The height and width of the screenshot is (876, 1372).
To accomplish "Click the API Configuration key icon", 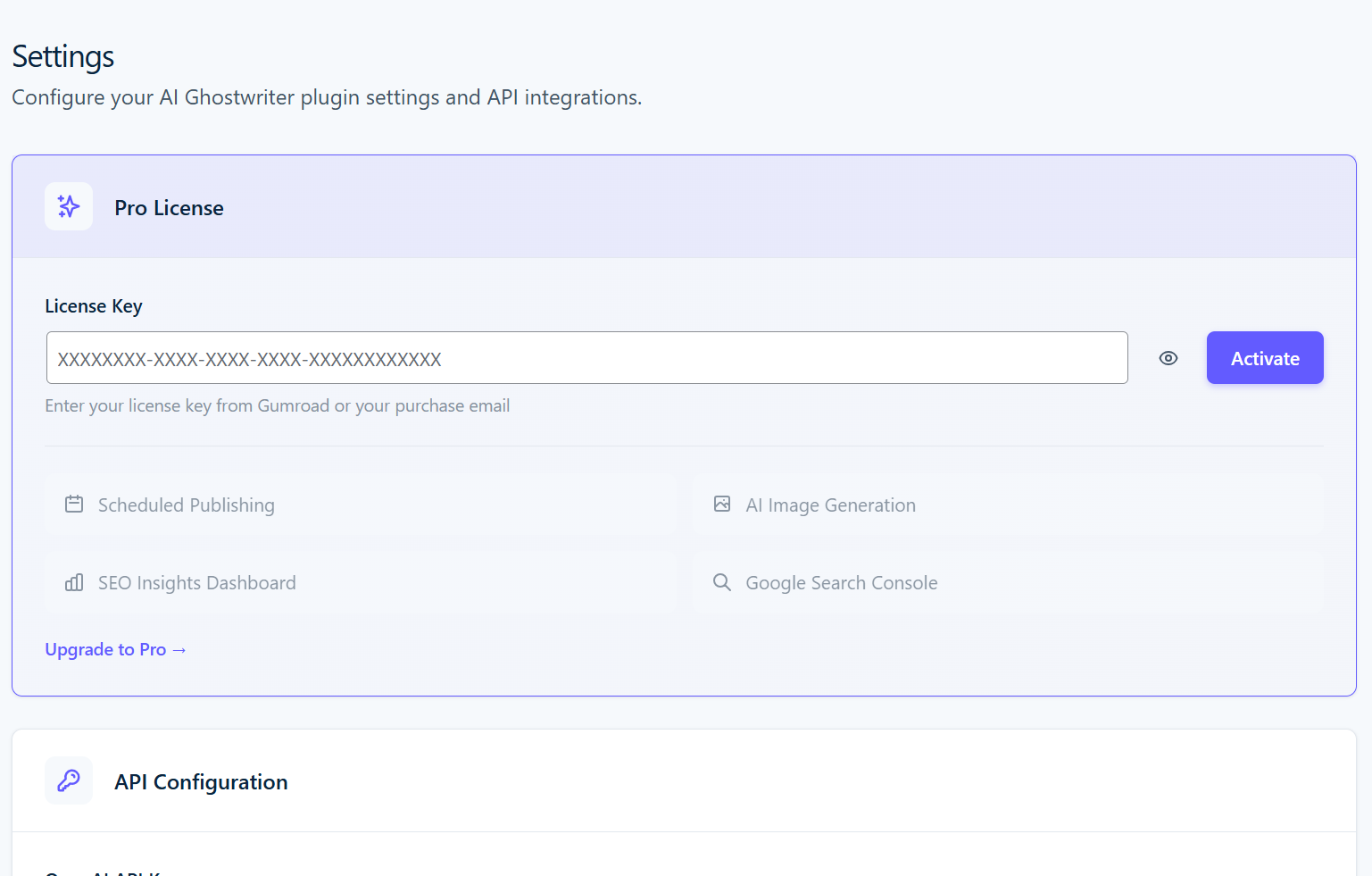I will (x=69, y=780).
